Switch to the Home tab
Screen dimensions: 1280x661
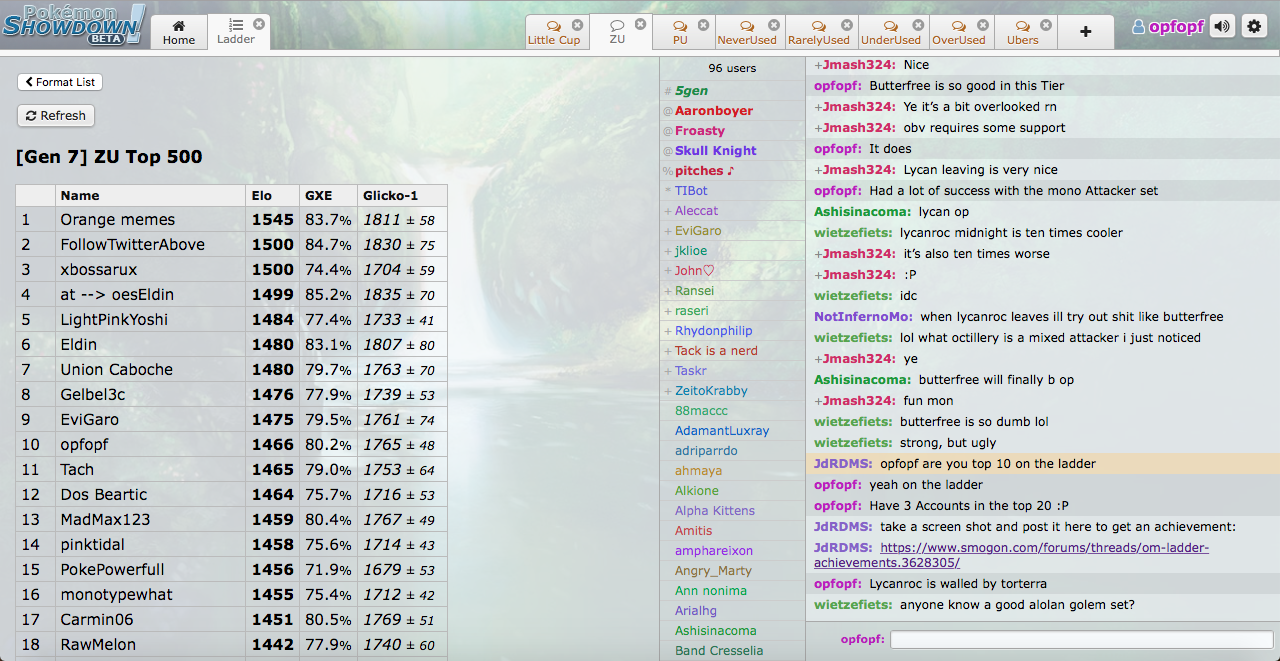(x=179, y=32)
